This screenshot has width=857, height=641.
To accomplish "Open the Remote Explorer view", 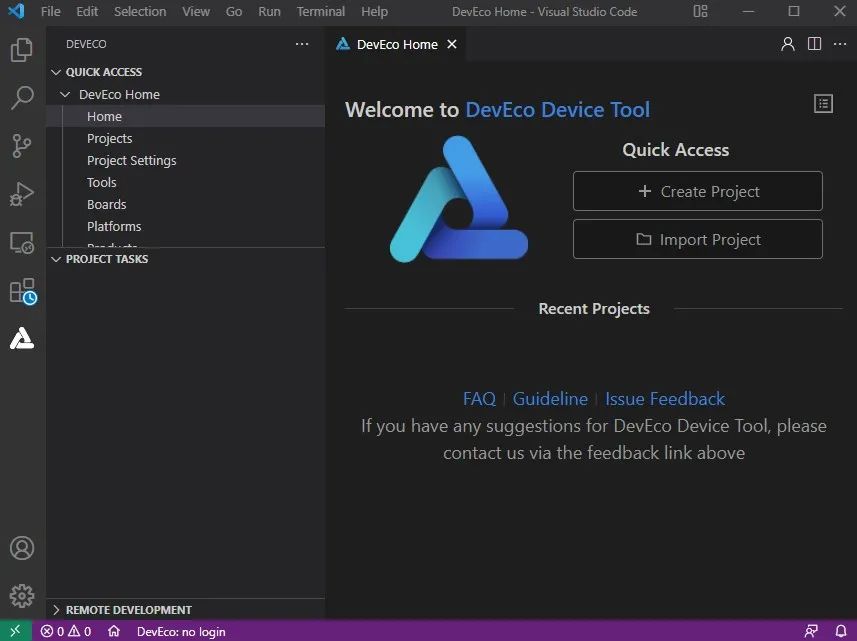I will pos(22,243).
